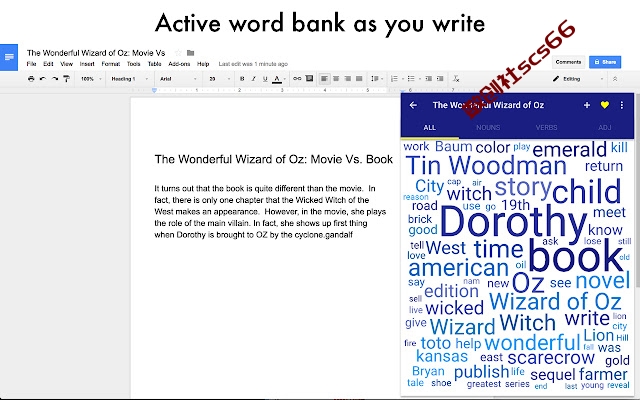Viewport: 640px width, 400px height.
Task: Insert a comment
Action: [309, 78]
